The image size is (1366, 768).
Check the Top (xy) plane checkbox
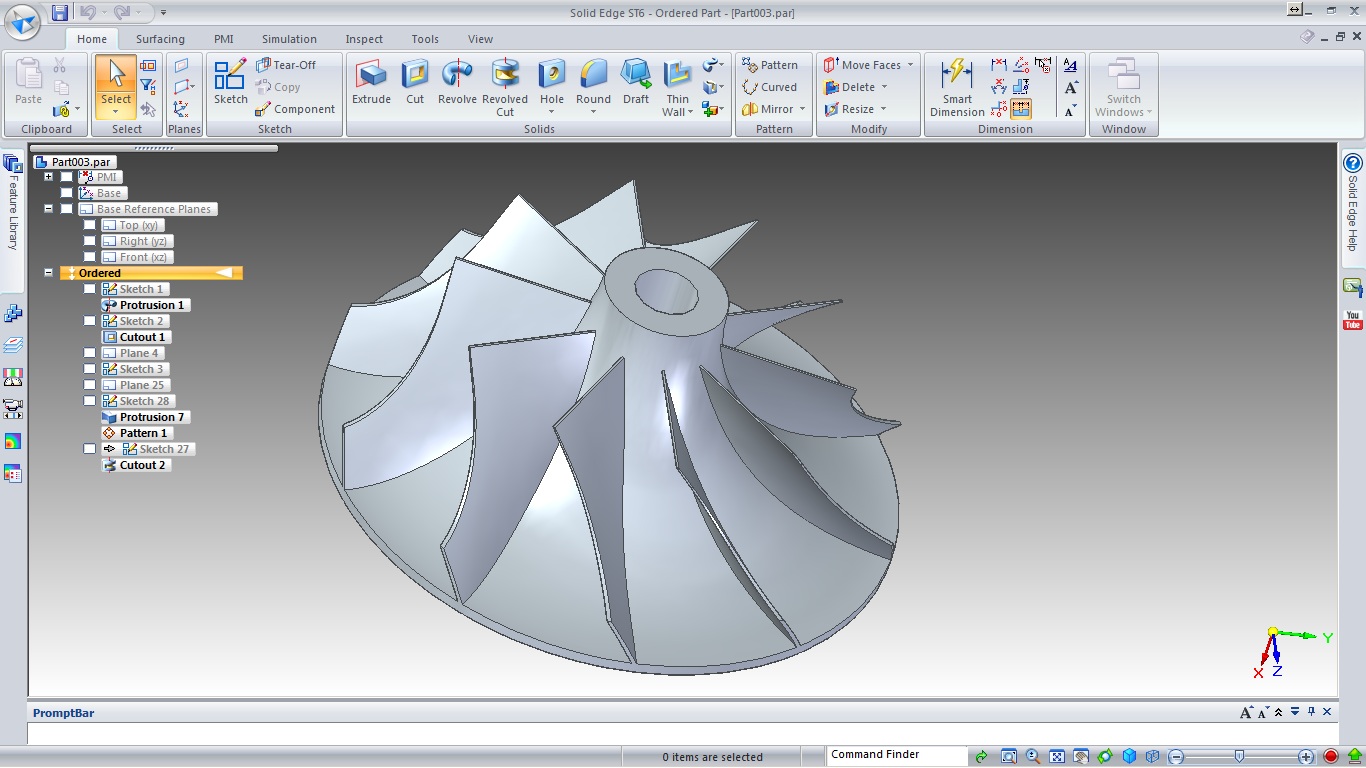click(x=90, y=225)
